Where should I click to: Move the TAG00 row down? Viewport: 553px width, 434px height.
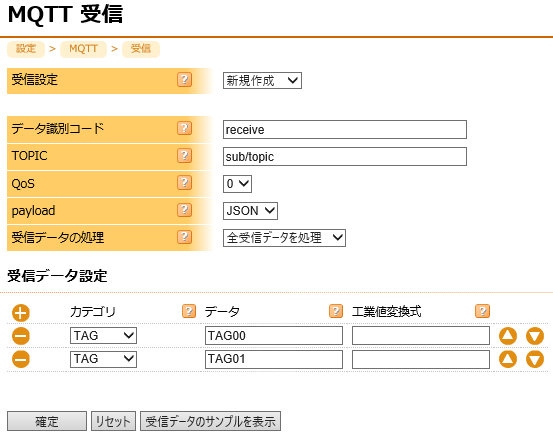tap(535, 336)
